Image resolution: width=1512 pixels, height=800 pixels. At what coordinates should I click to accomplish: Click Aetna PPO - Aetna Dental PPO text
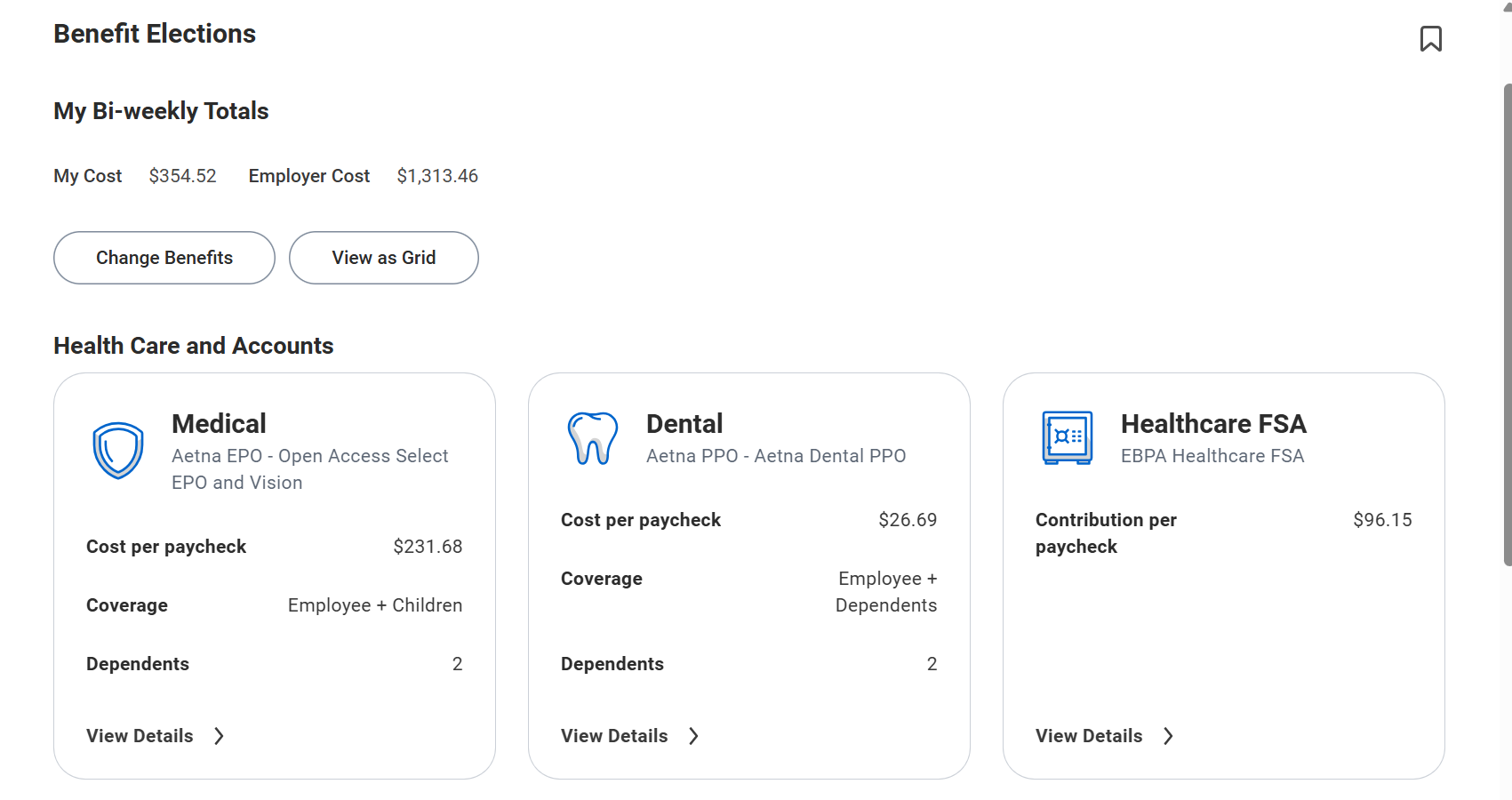pyautogui.click(x=776, y=456)
